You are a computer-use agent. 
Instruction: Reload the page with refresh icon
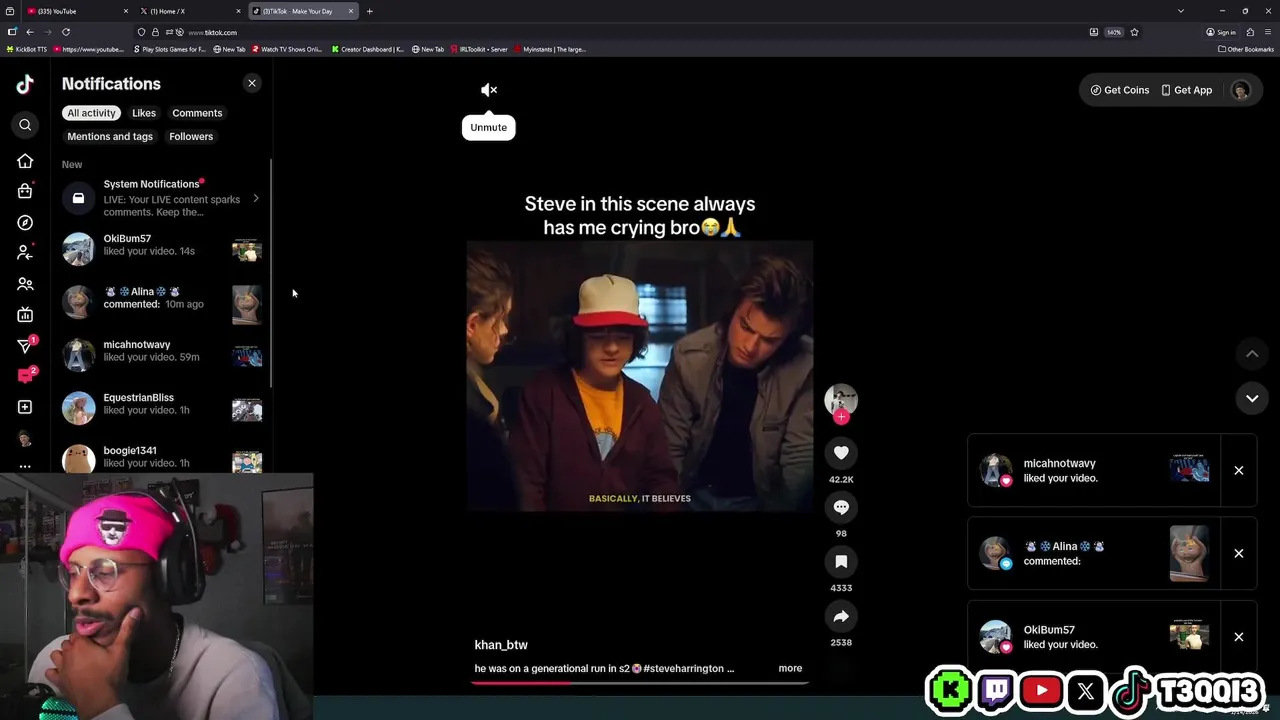tap(66, 32)
